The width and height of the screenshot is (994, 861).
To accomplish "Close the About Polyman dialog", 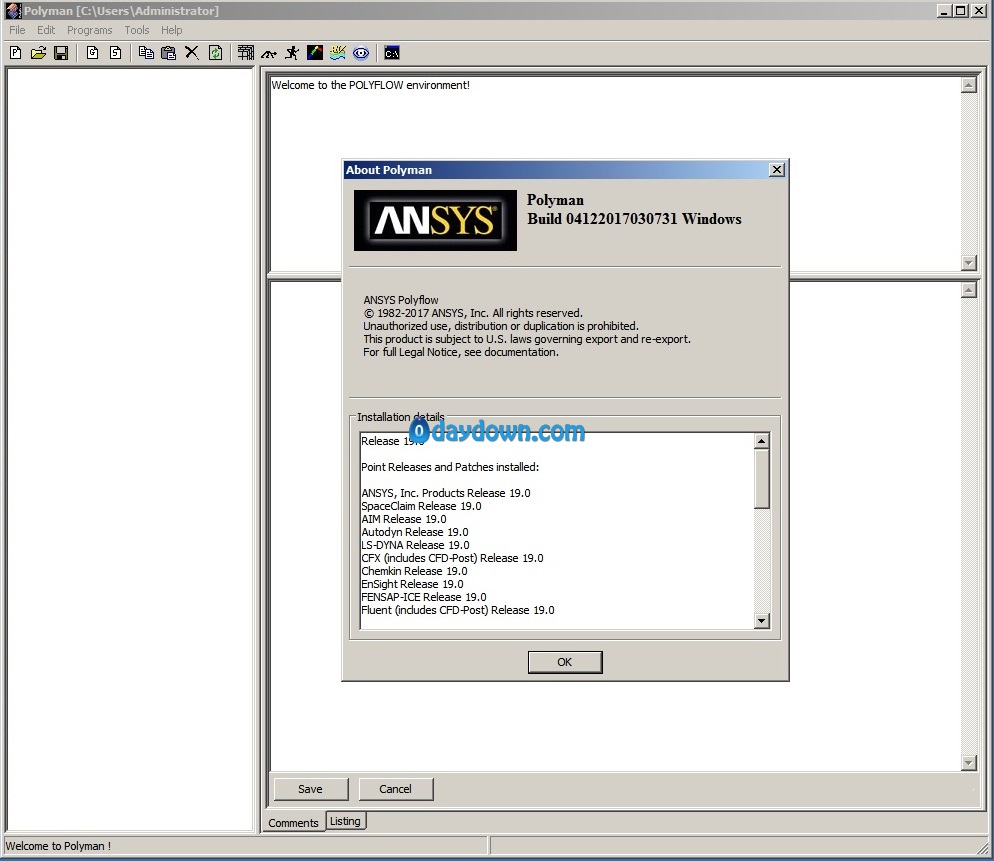I will (777, 169).
